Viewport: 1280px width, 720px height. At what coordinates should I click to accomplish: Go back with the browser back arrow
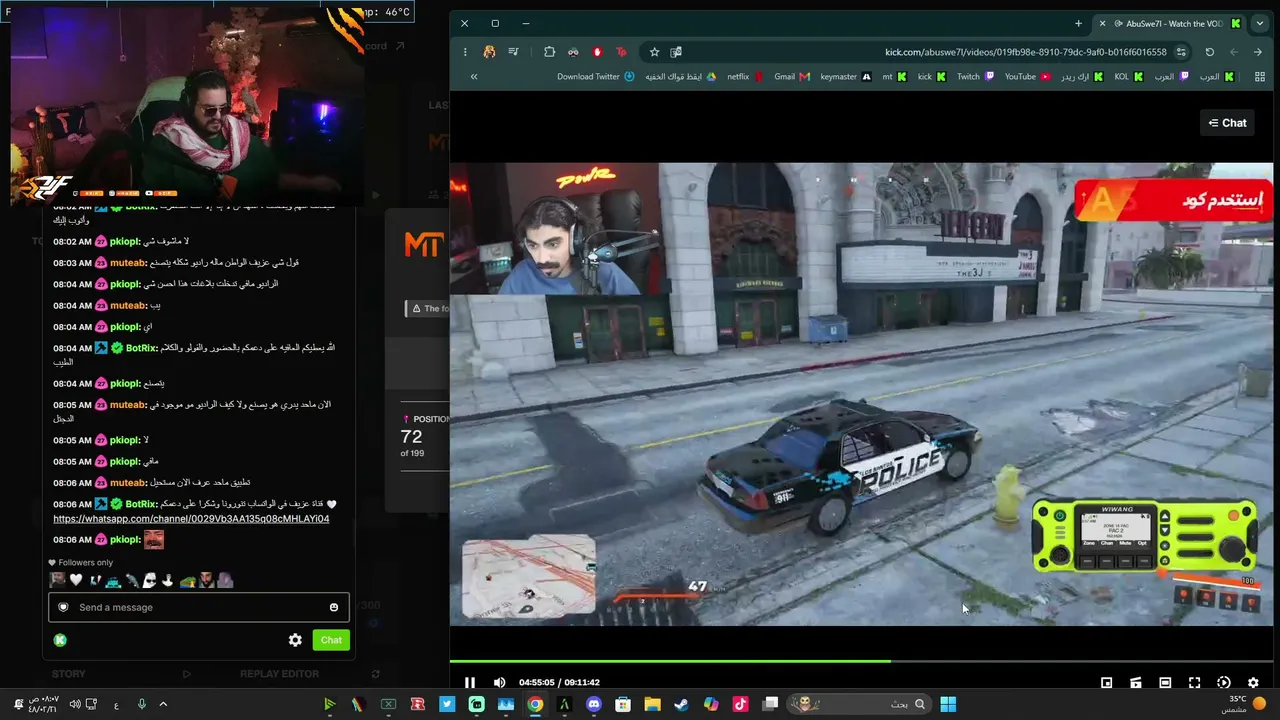tap(1259, 52)
